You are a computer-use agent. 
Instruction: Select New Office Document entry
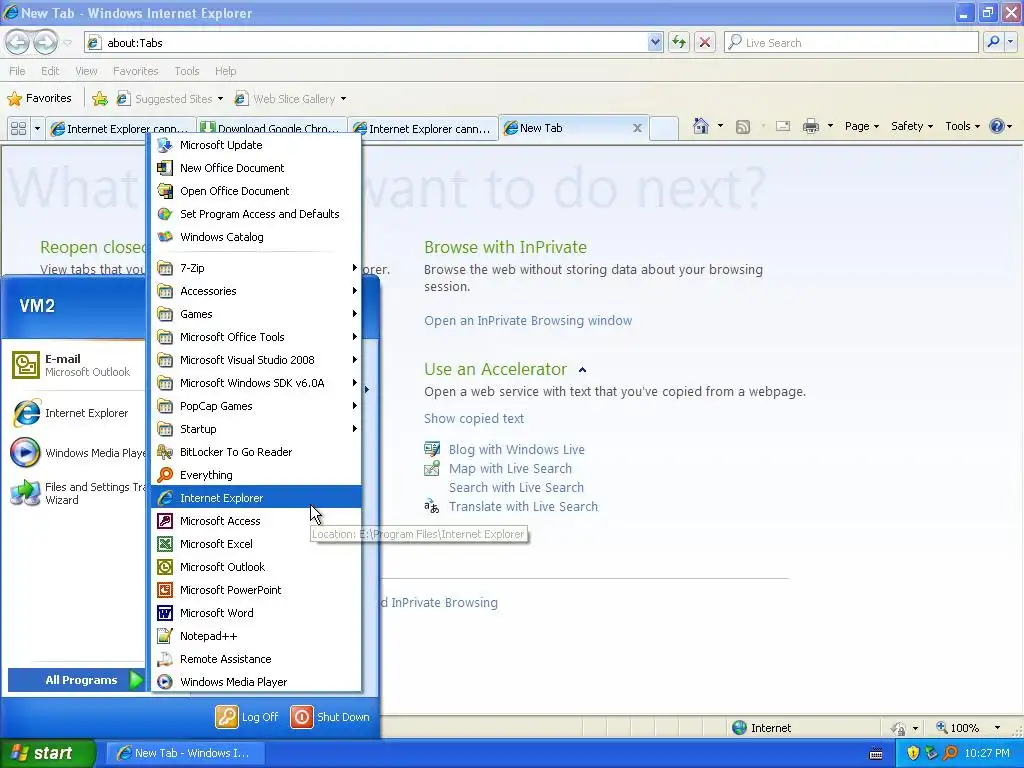point(256,168)
